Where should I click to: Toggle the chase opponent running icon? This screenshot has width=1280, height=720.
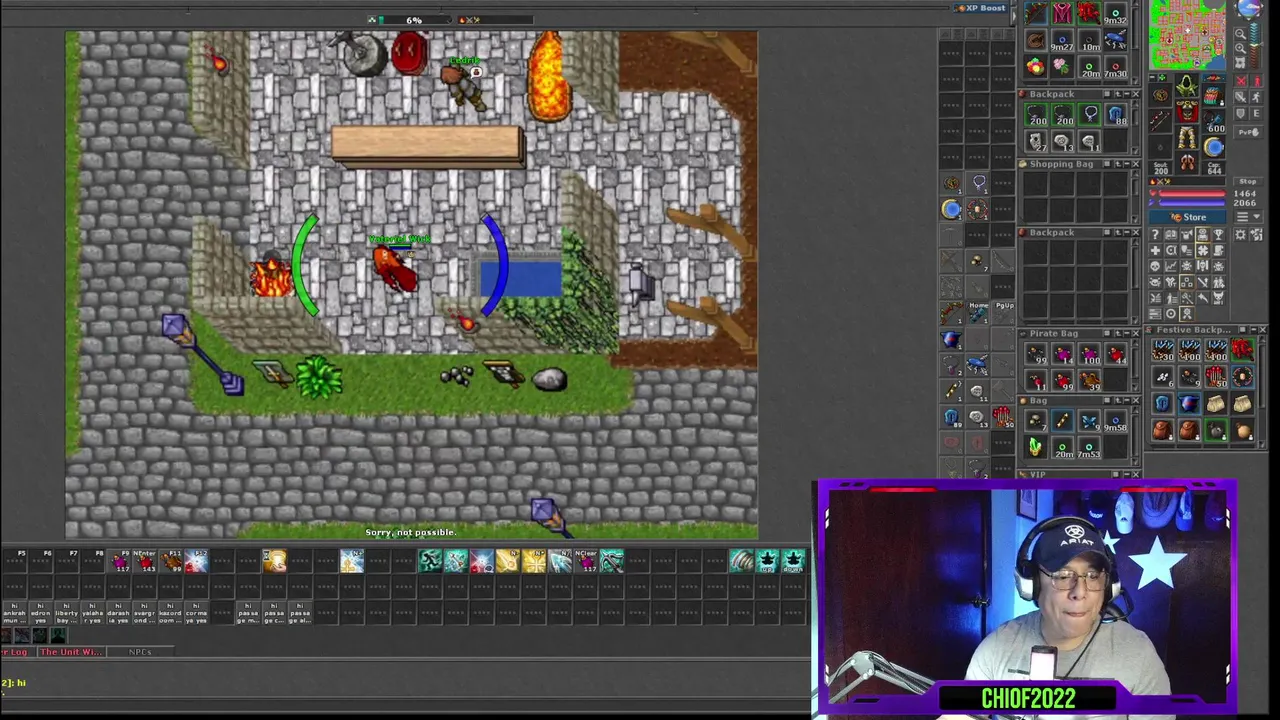1257,97
